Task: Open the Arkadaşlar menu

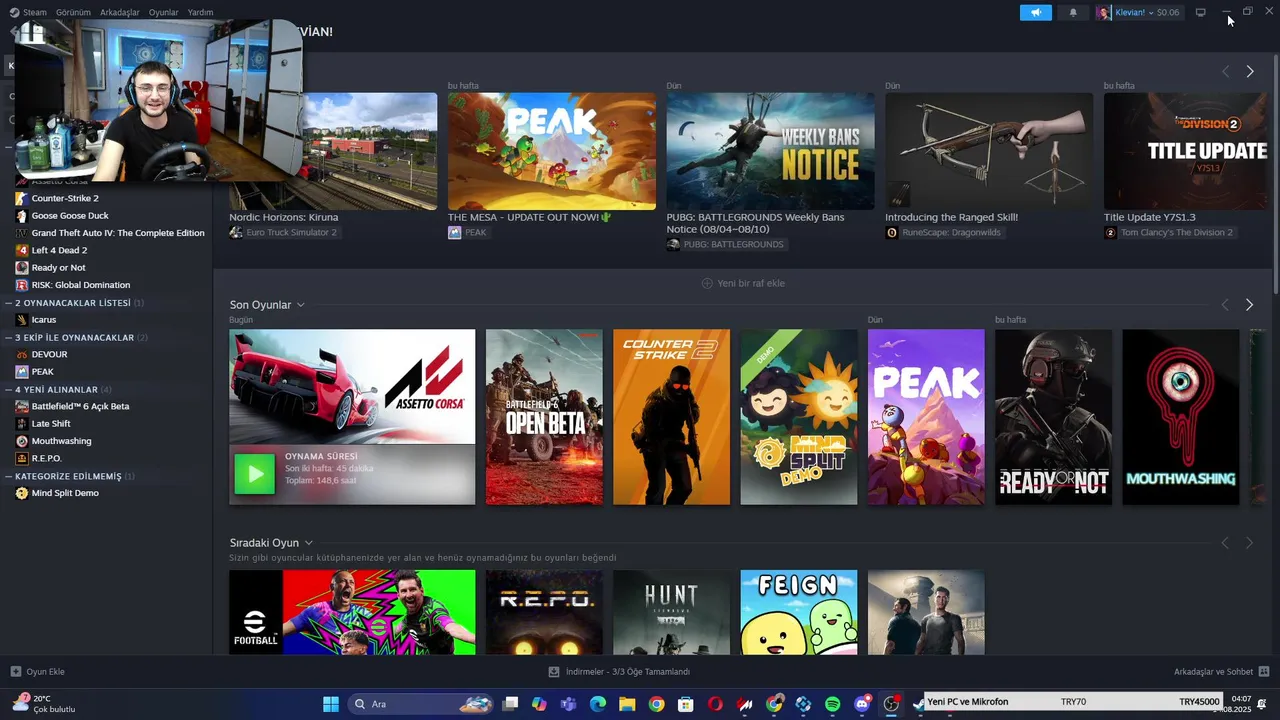Action: coord(120,12)
